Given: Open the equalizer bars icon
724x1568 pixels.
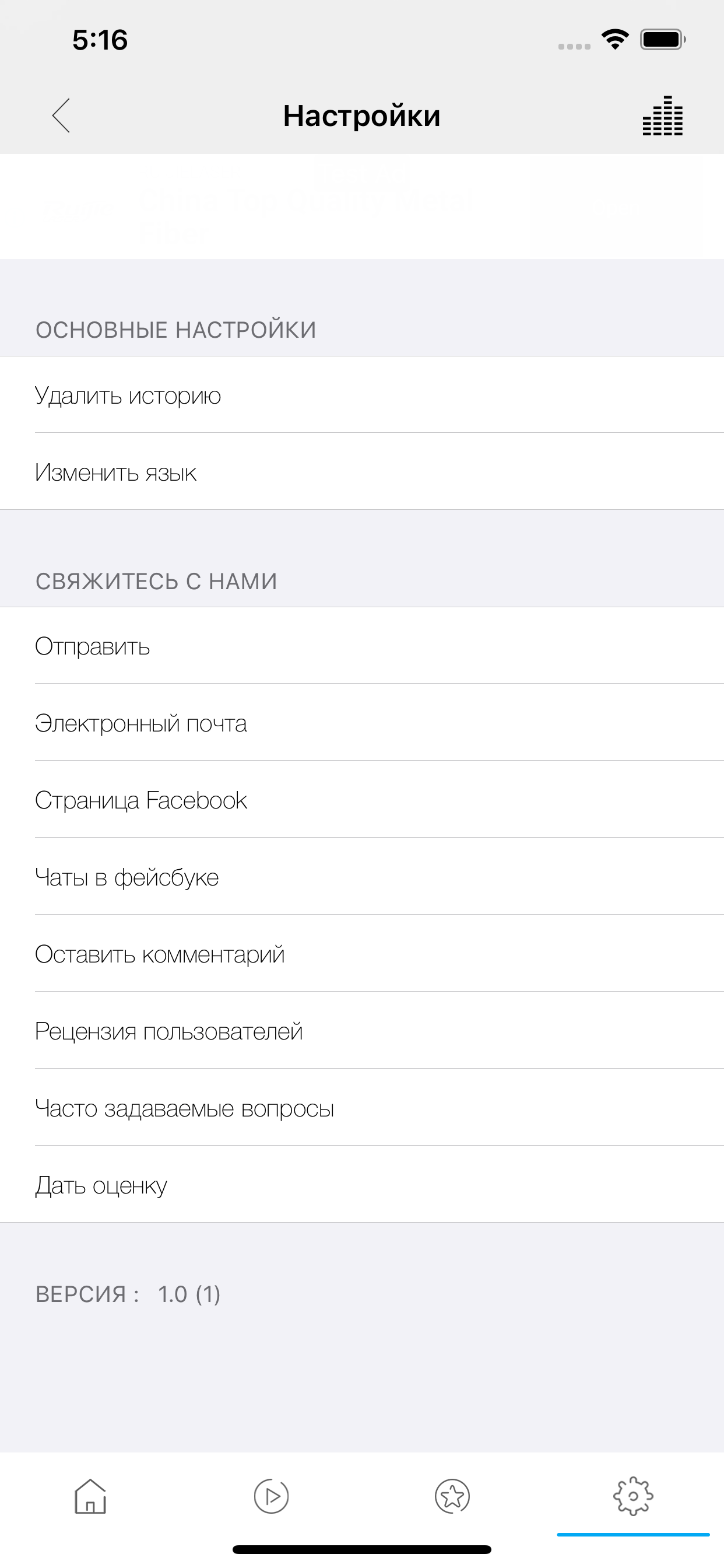Looking at the screenshot, I should click(x=663, y=116).
